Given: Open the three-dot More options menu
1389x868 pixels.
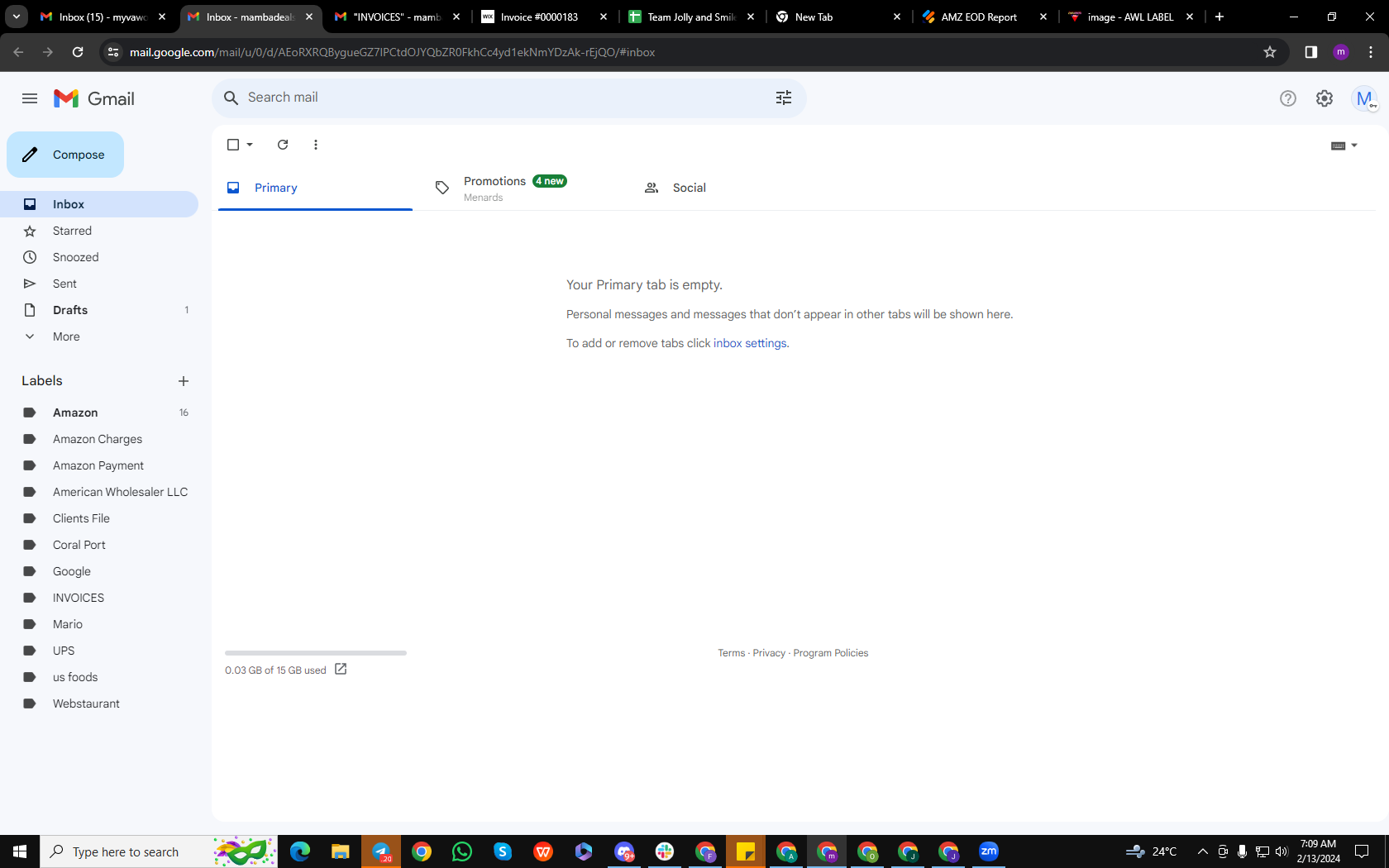Looking at the screenshot, I should click(316, 145).
